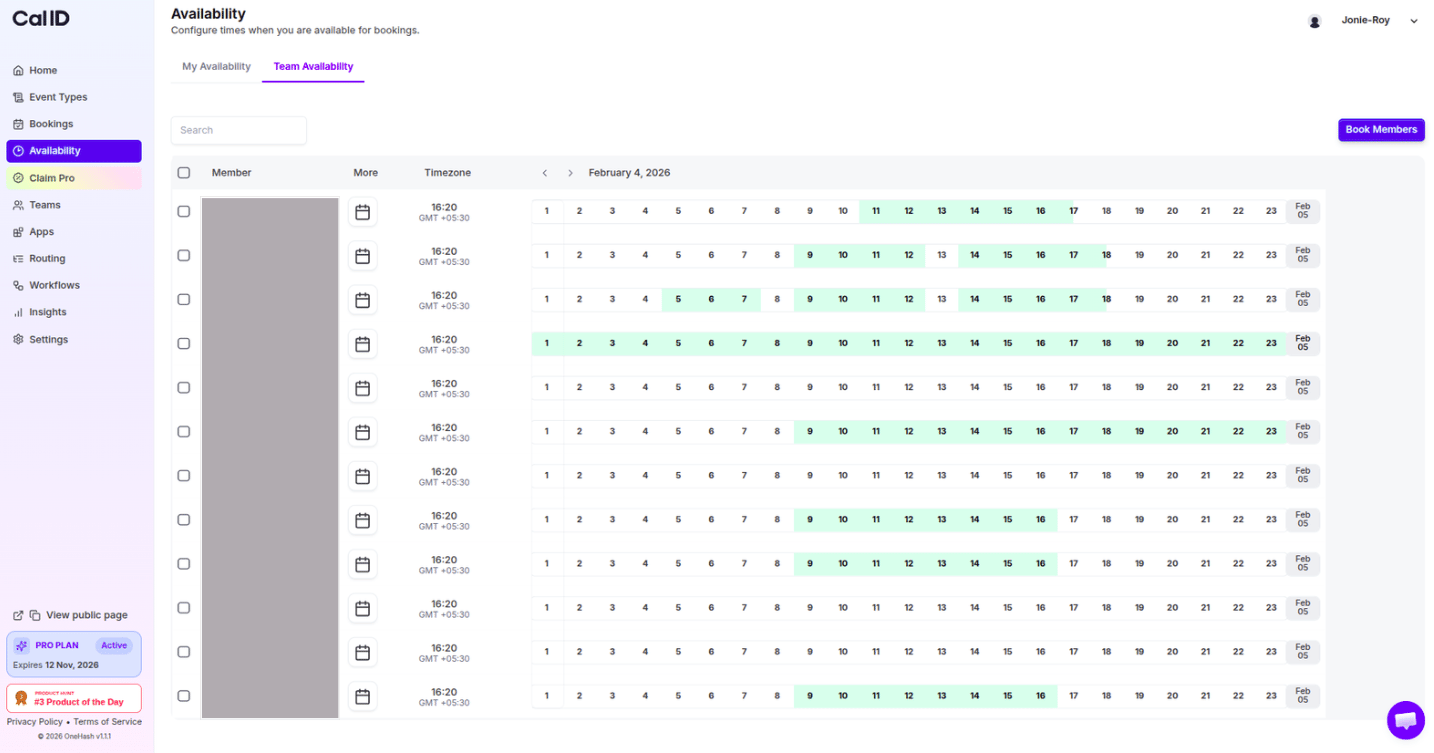Click the Timezone column header
The image size is (1434, 753).
click(x=447, y=173)
